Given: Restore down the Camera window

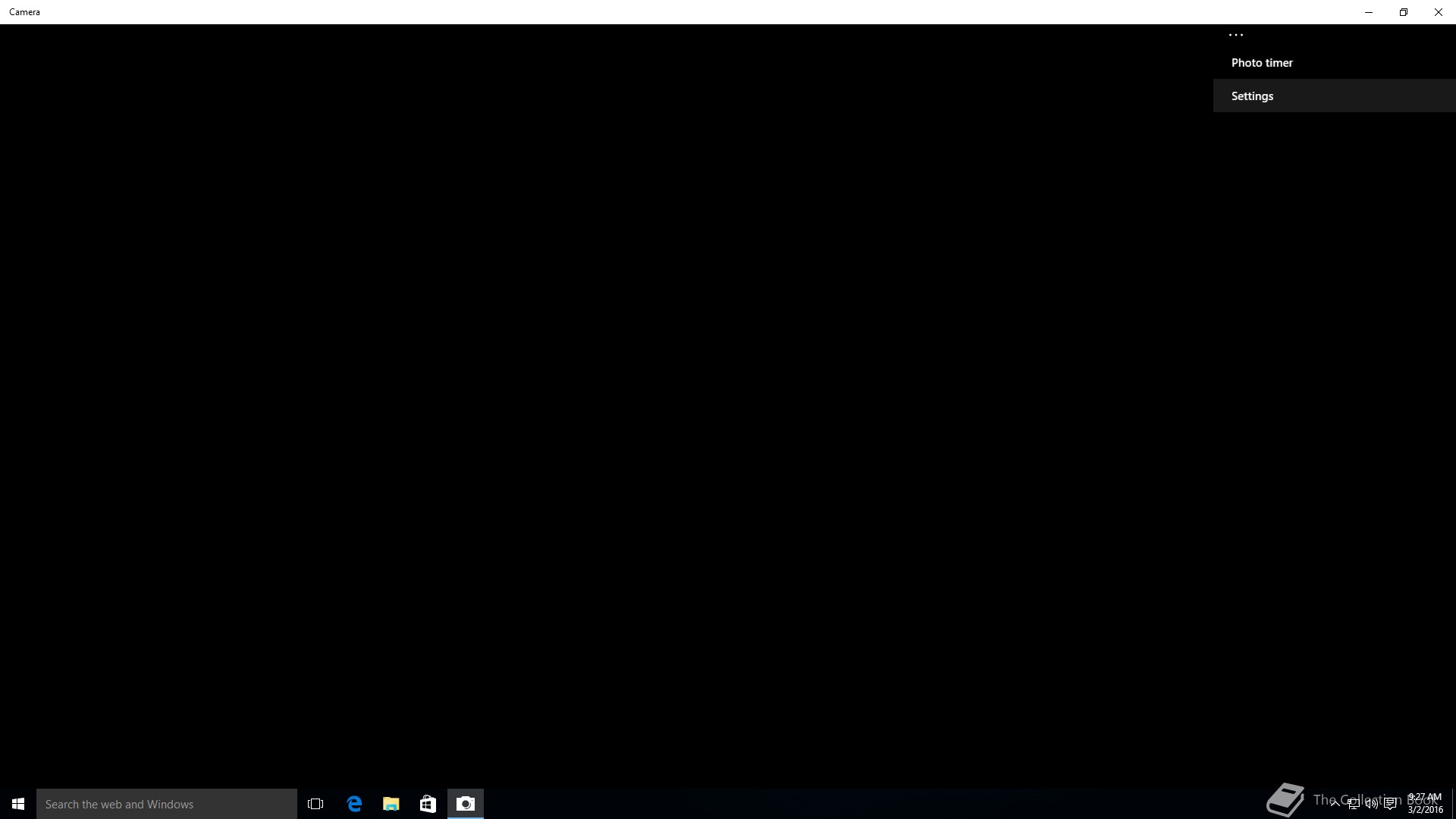Looking at the screenshot, I should (1404, 12).
